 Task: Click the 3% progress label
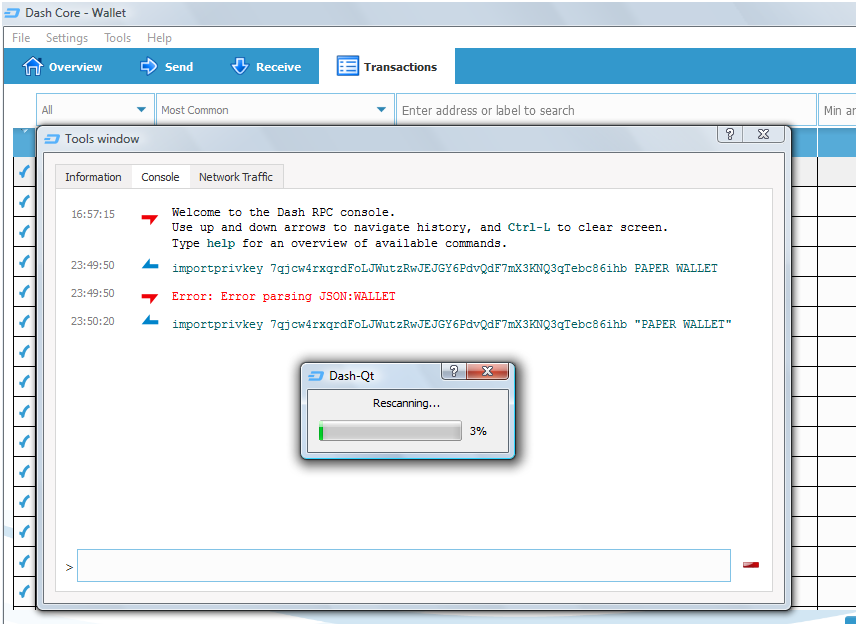click(x=478, y=431)
